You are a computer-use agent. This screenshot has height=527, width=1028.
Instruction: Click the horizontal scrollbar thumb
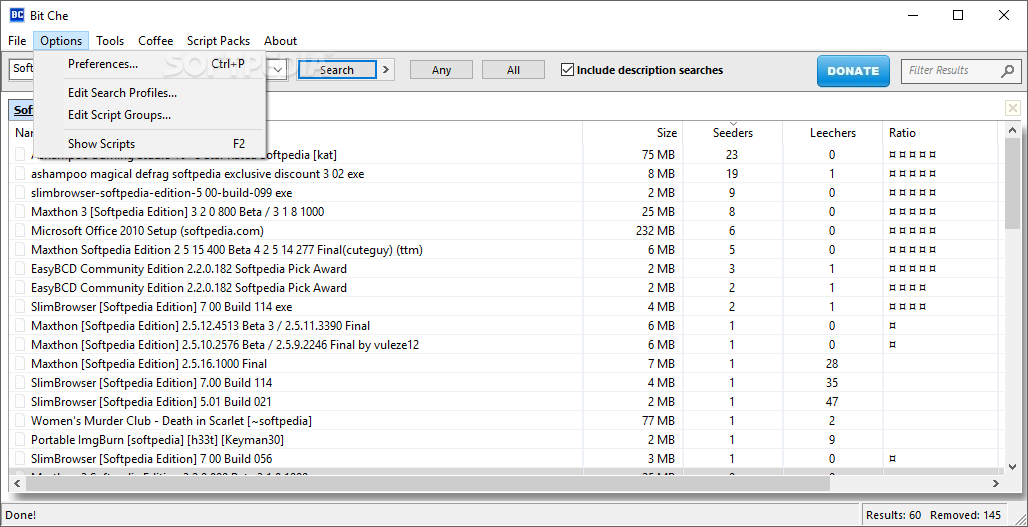tap(428, 484)
